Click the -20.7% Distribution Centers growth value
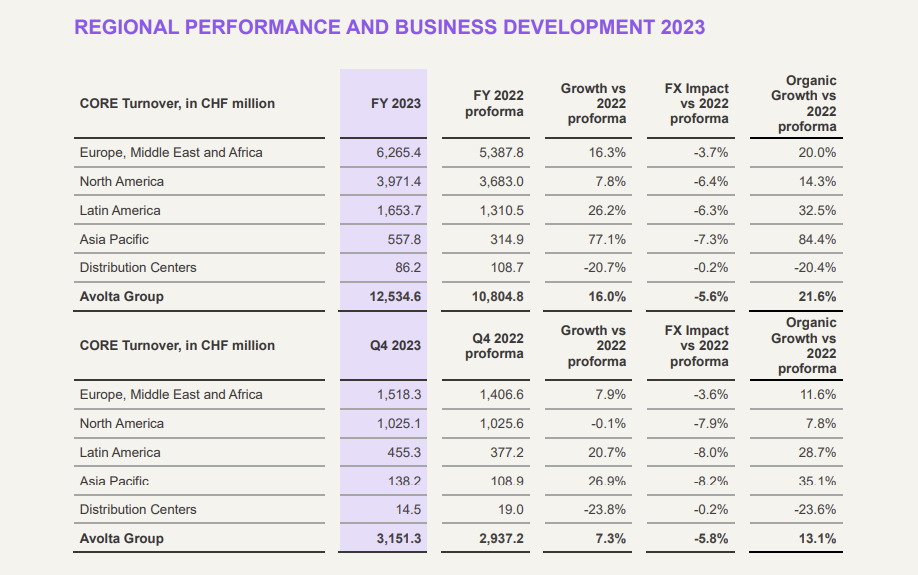 pyautogui.click(x=605, y=268)
